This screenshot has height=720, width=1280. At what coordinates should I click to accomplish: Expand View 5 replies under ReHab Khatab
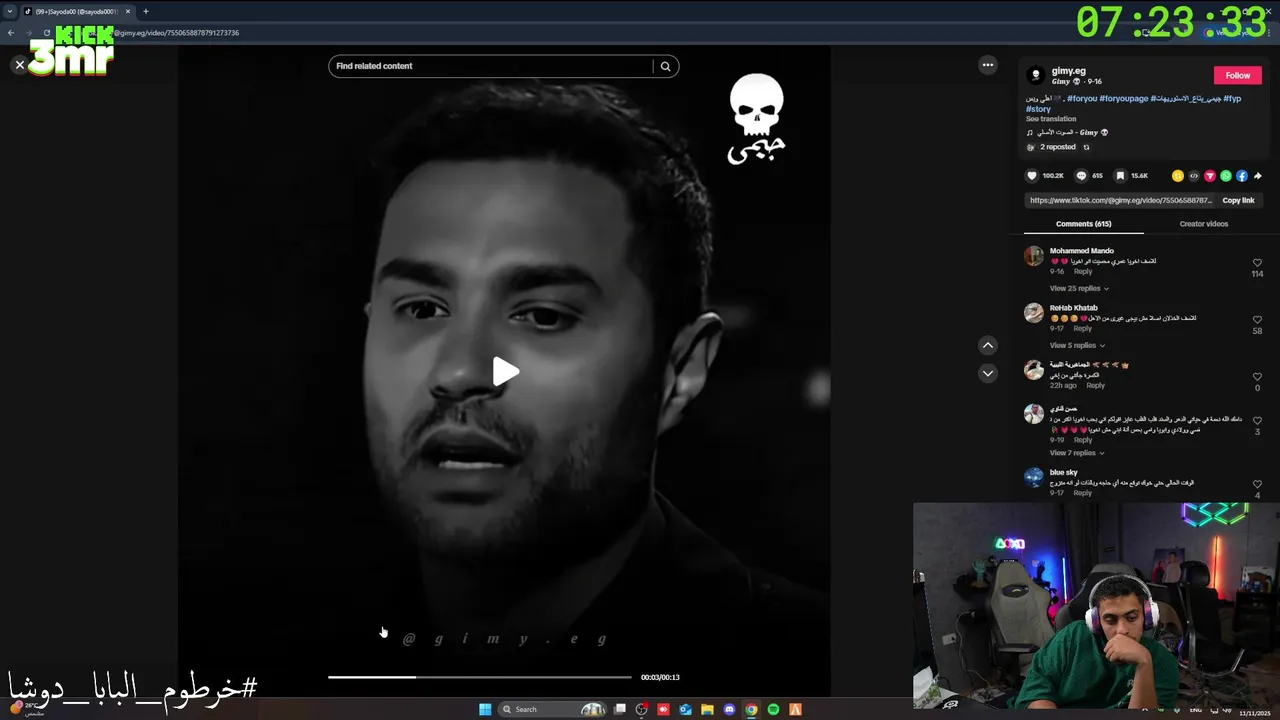point(1077,346)
